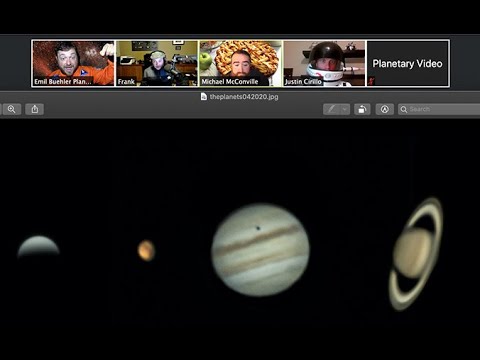Click the Search field

tap(439, 109)
